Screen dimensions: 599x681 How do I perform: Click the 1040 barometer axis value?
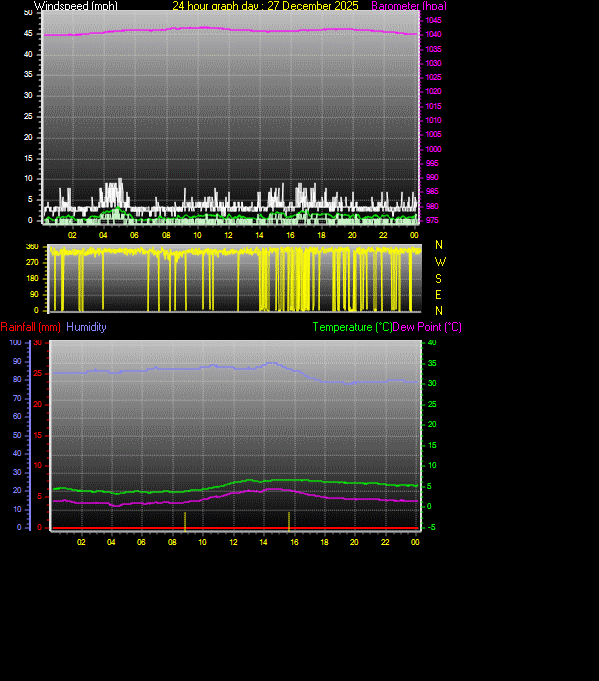(433, 34)
